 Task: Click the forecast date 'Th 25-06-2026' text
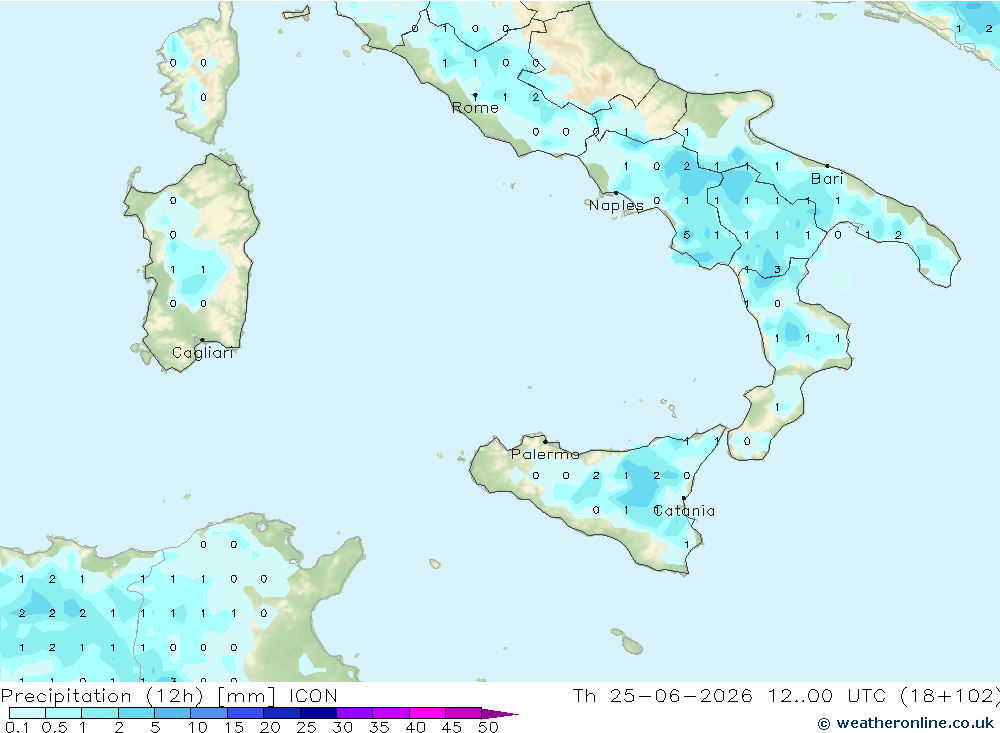tap(662, 695)
